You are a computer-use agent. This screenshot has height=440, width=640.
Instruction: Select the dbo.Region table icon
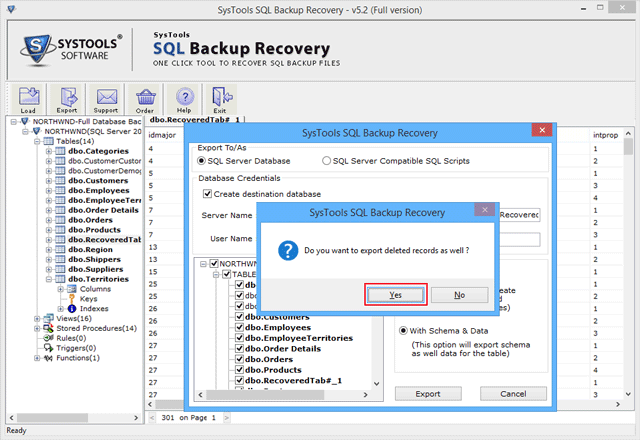(60, 249)
